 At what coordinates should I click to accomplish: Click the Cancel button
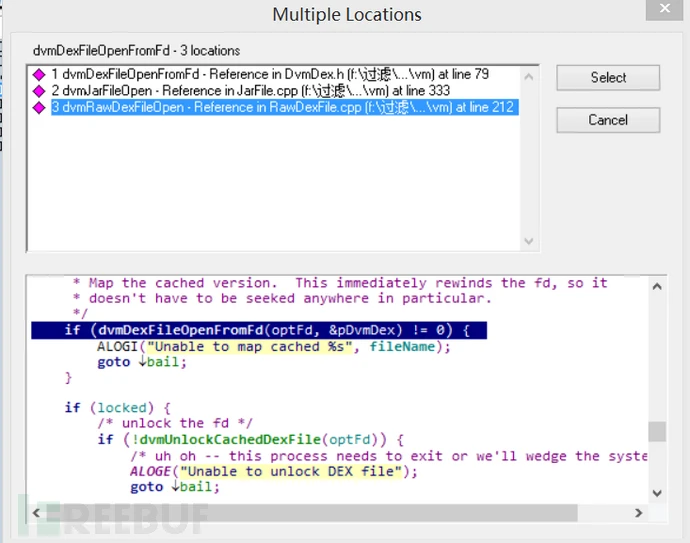click(x=608, y=120)
